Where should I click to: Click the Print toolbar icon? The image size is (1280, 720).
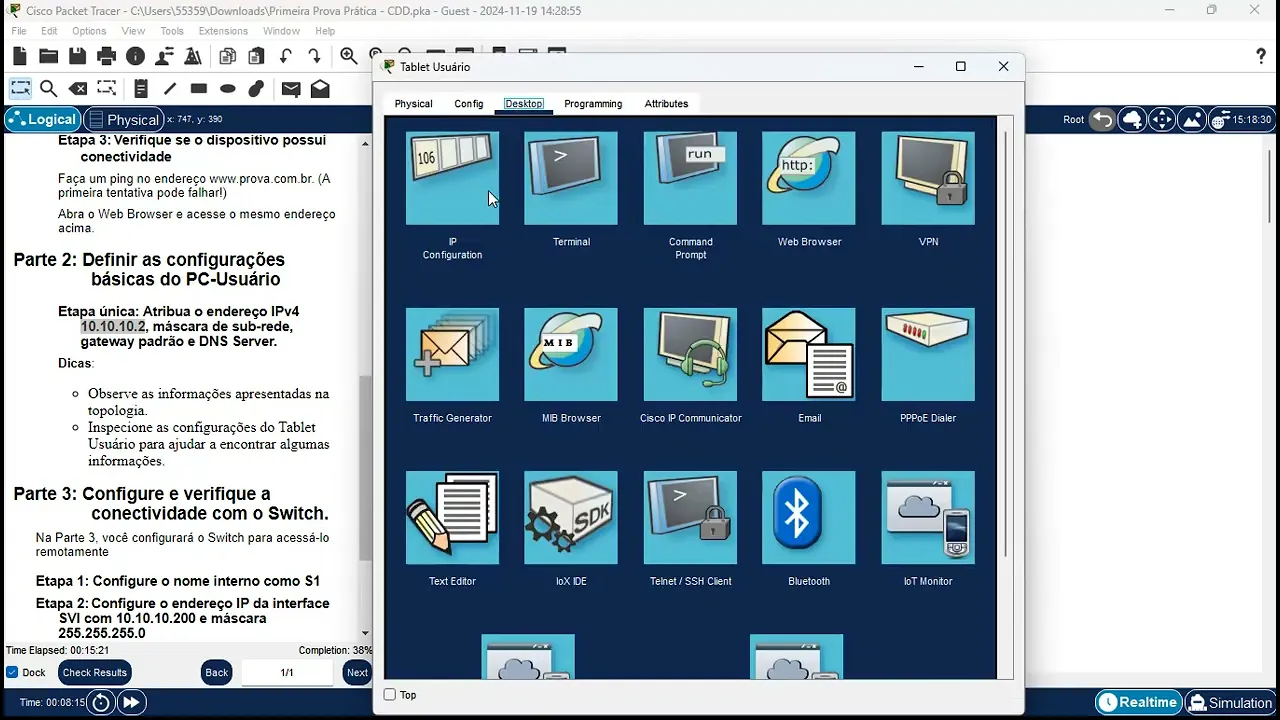coord(106,56)
